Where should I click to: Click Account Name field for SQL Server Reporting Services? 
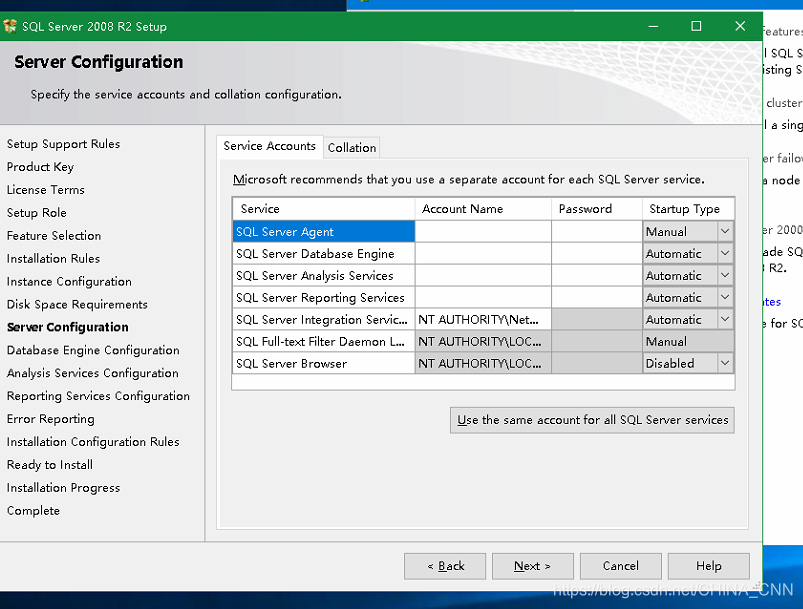tap(483, 298)
